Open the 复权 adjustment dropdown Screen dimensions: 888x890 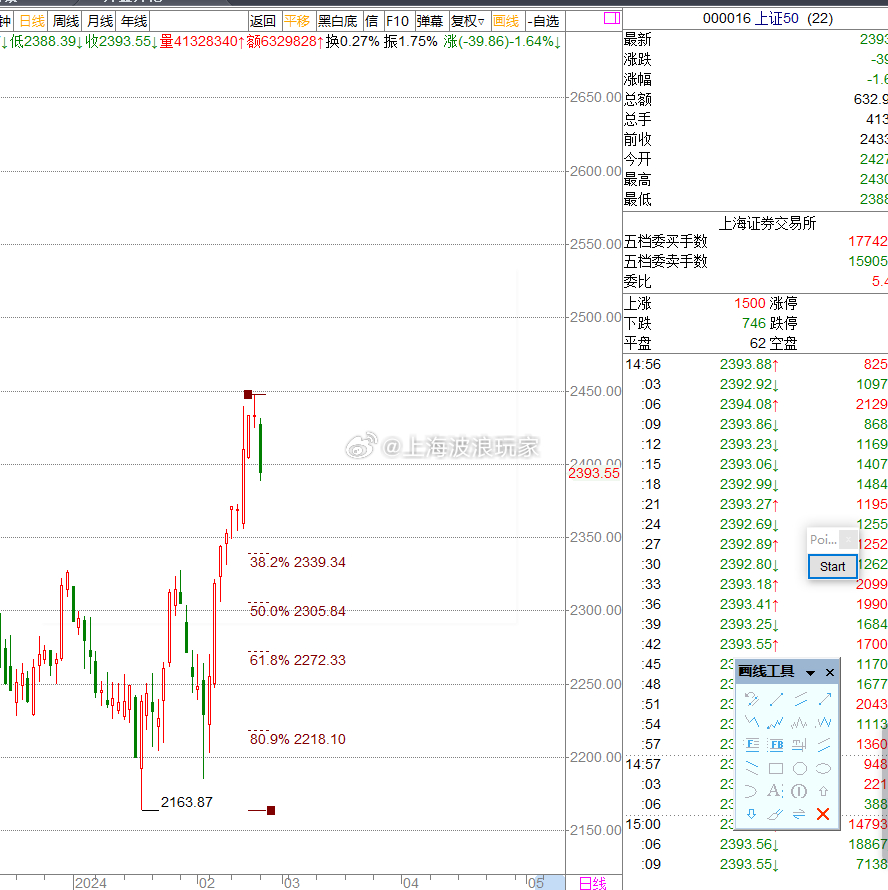[x=467, y=21]
